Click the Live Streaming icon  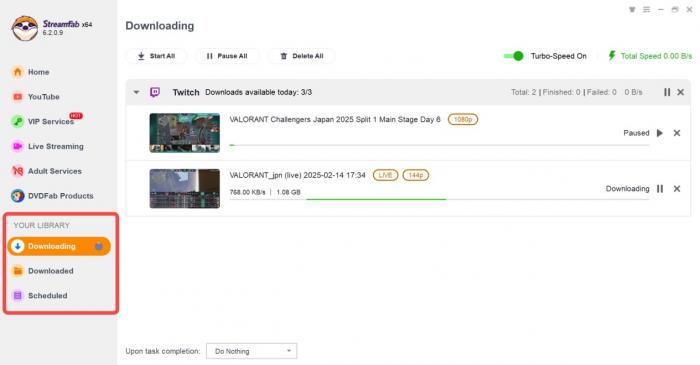[x=17, y=146]
